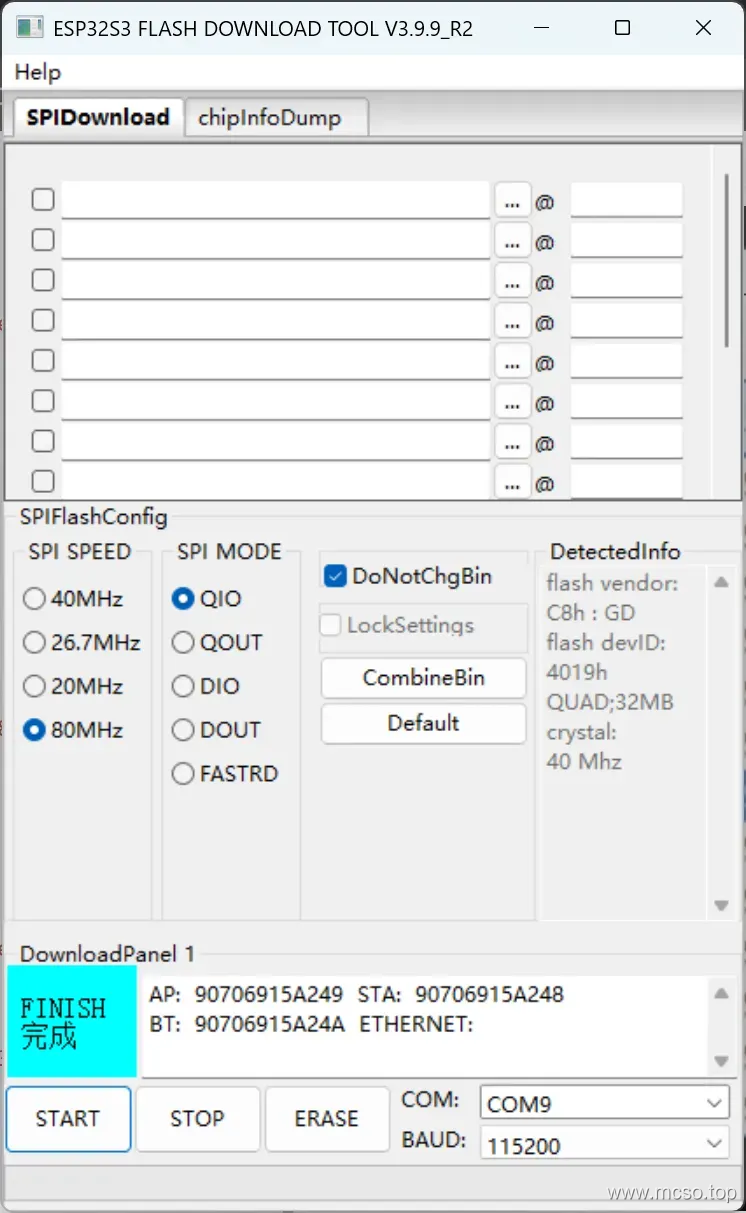This screenshot has width=746, height=1213.
Task: Select 26.7MHz SPI speed
Action: 83,642
